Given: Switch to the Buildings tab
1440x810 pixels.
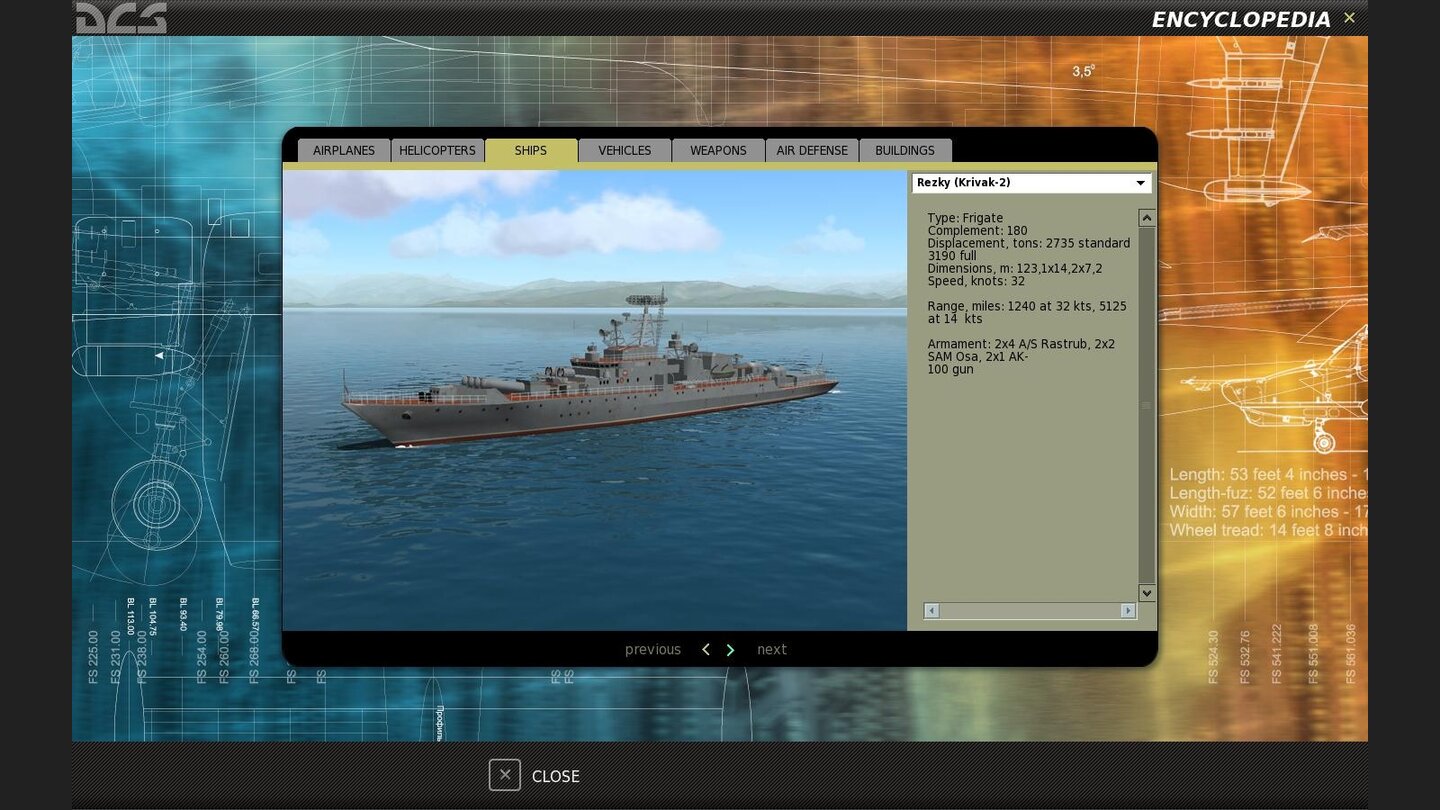Looking at the screenshot, I should pos(905,150).
